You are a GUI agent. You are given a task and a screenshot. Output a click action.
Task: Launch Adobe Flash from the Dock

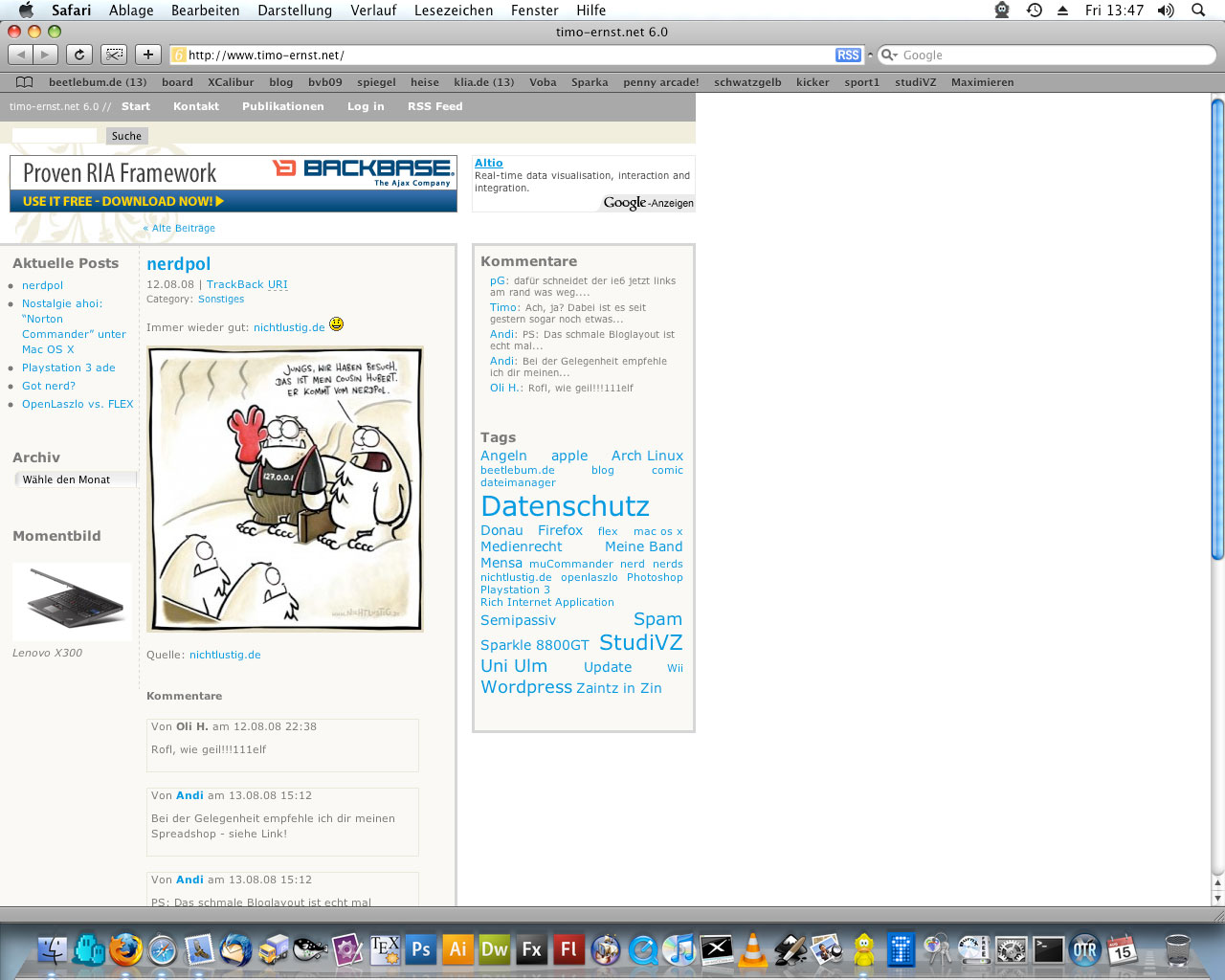point(568,949)
